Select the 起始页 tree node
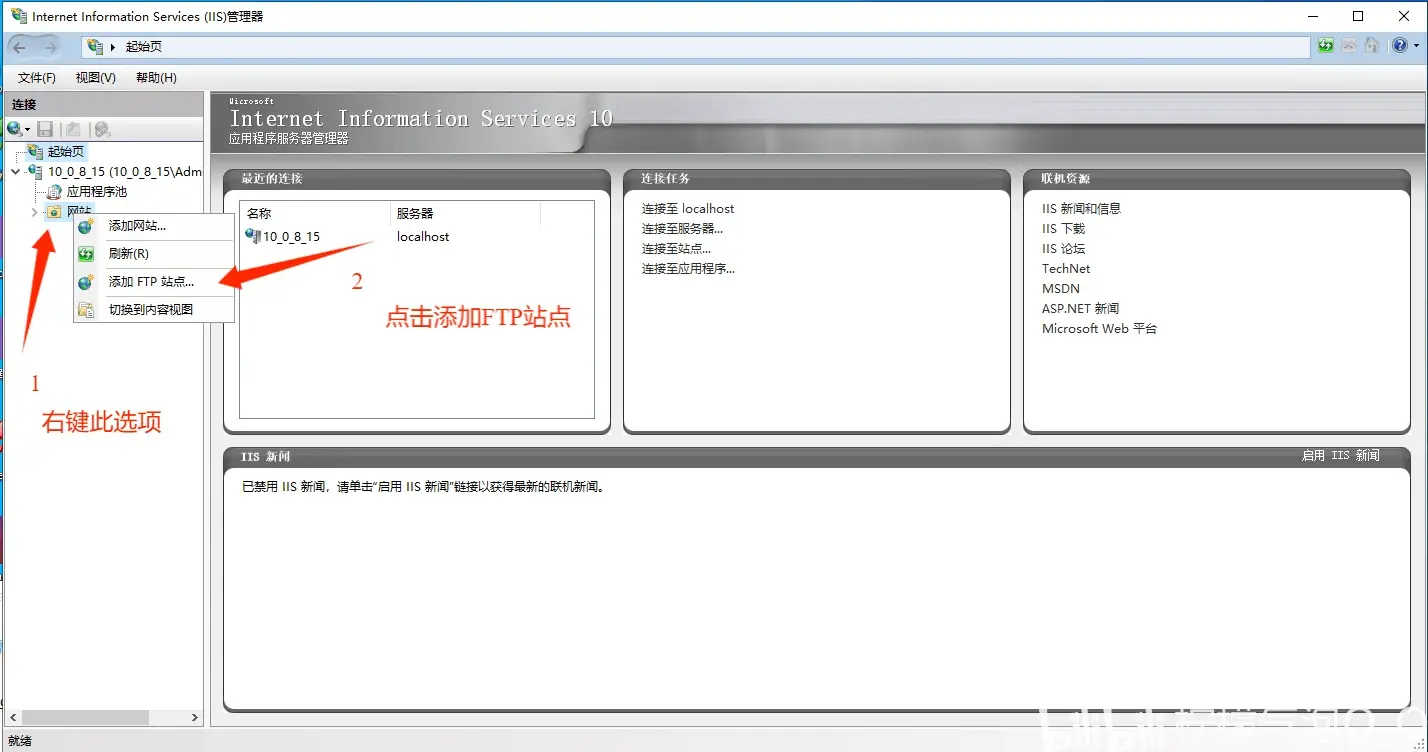 [x=66, y=152]
